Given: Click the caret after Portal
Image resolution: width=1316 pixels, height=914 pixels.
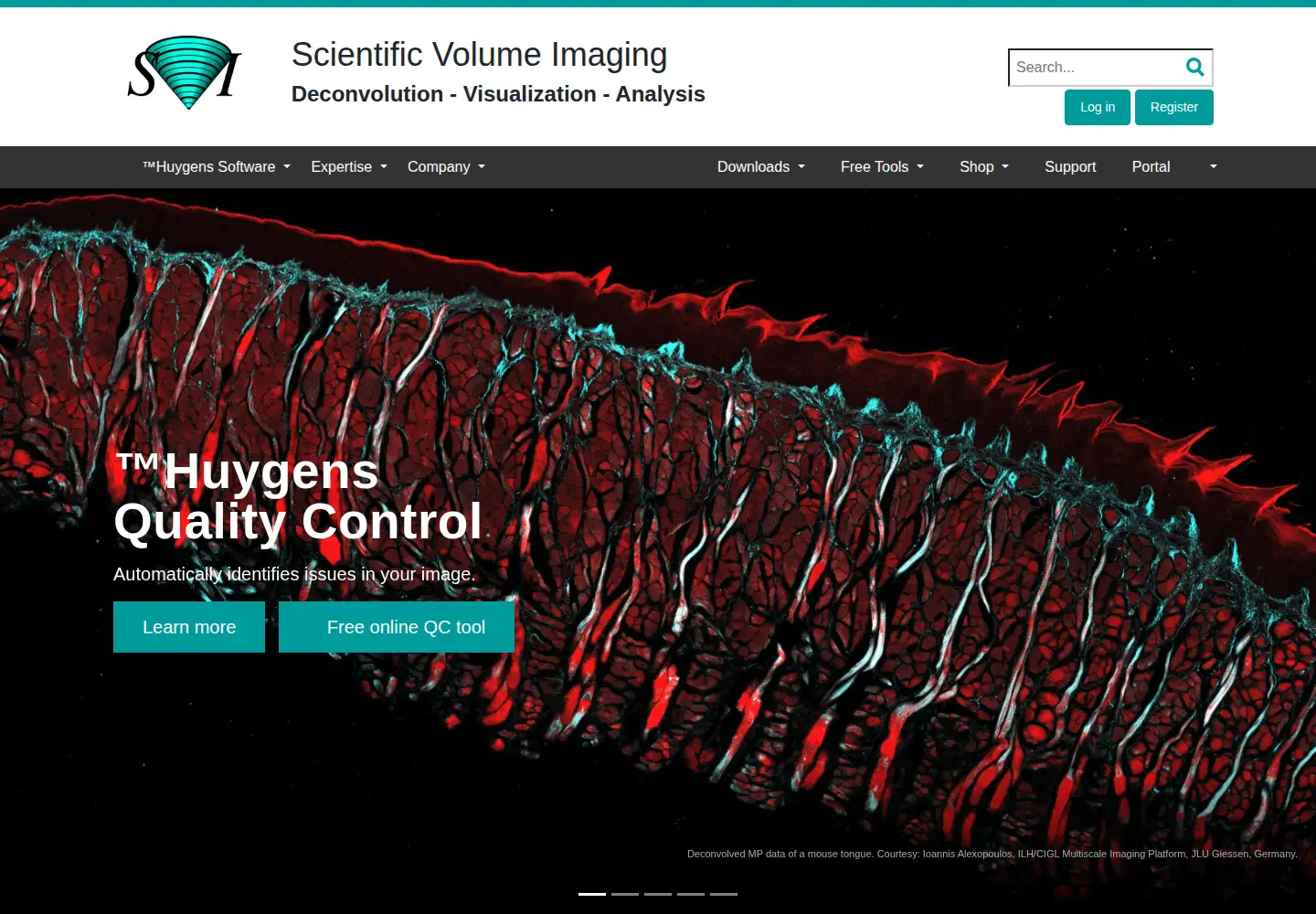Looking at the screenshot, I should tap(1214, 166).
